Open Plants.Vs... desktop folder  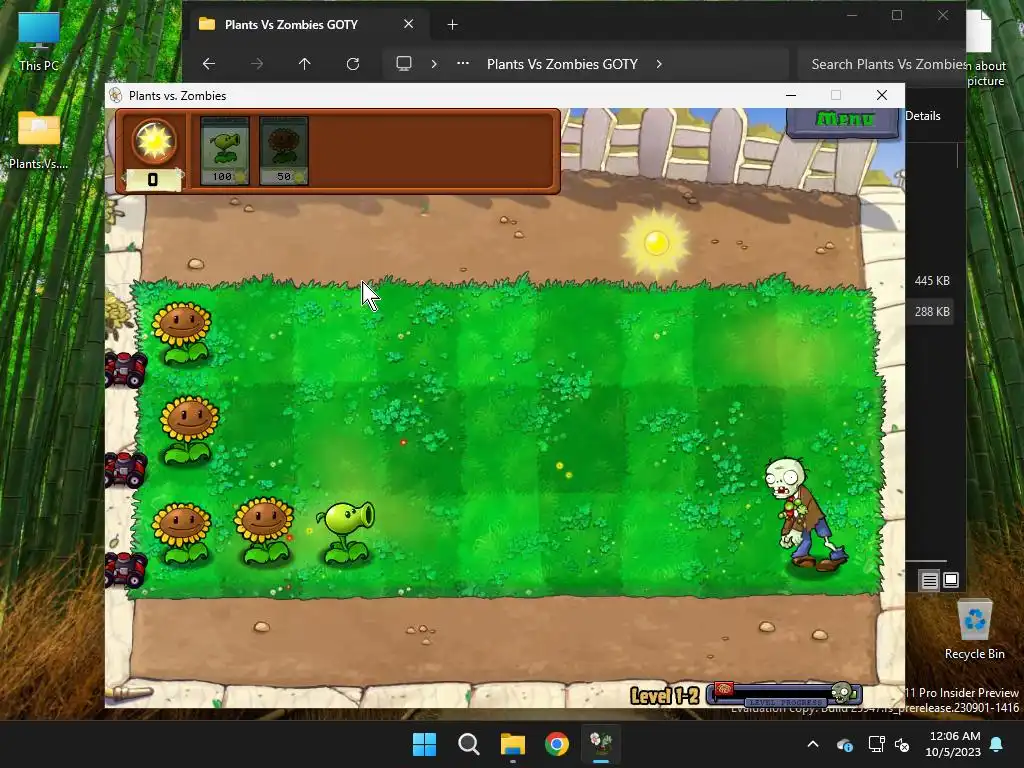click(39, 140)
